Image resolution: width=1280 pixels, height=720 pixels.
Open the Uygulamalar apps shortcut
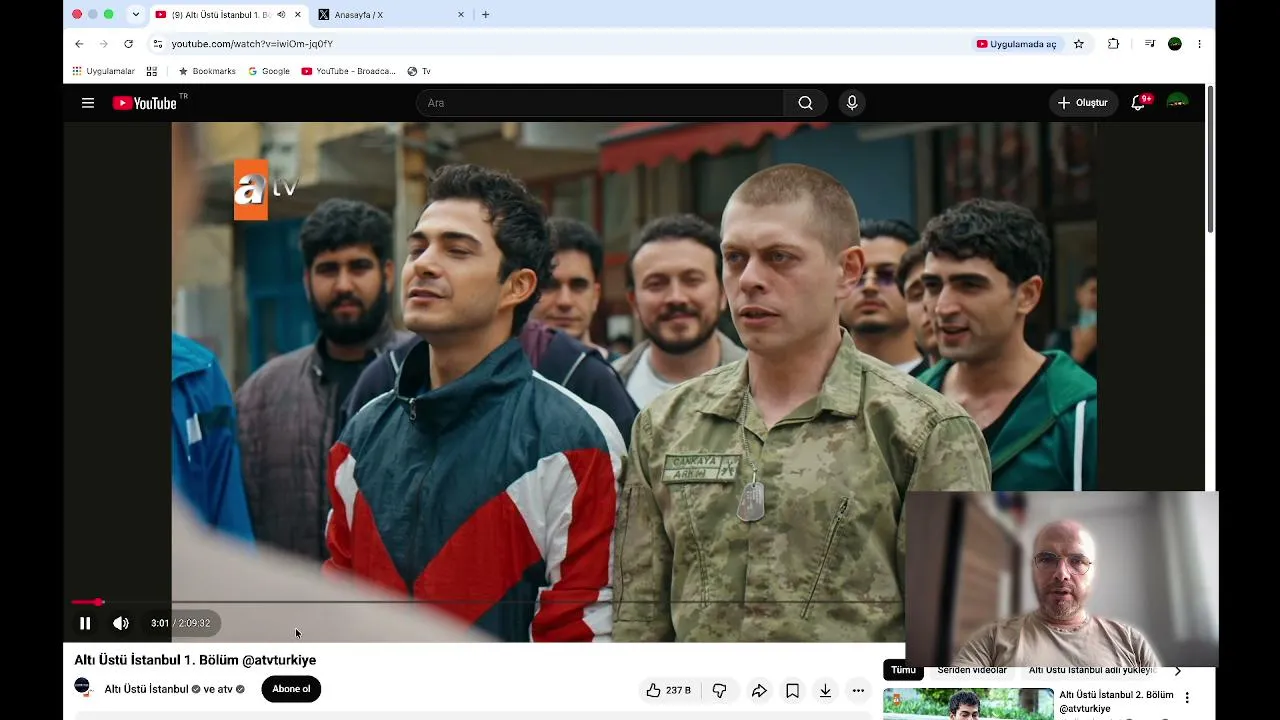(x=103, y=71)
